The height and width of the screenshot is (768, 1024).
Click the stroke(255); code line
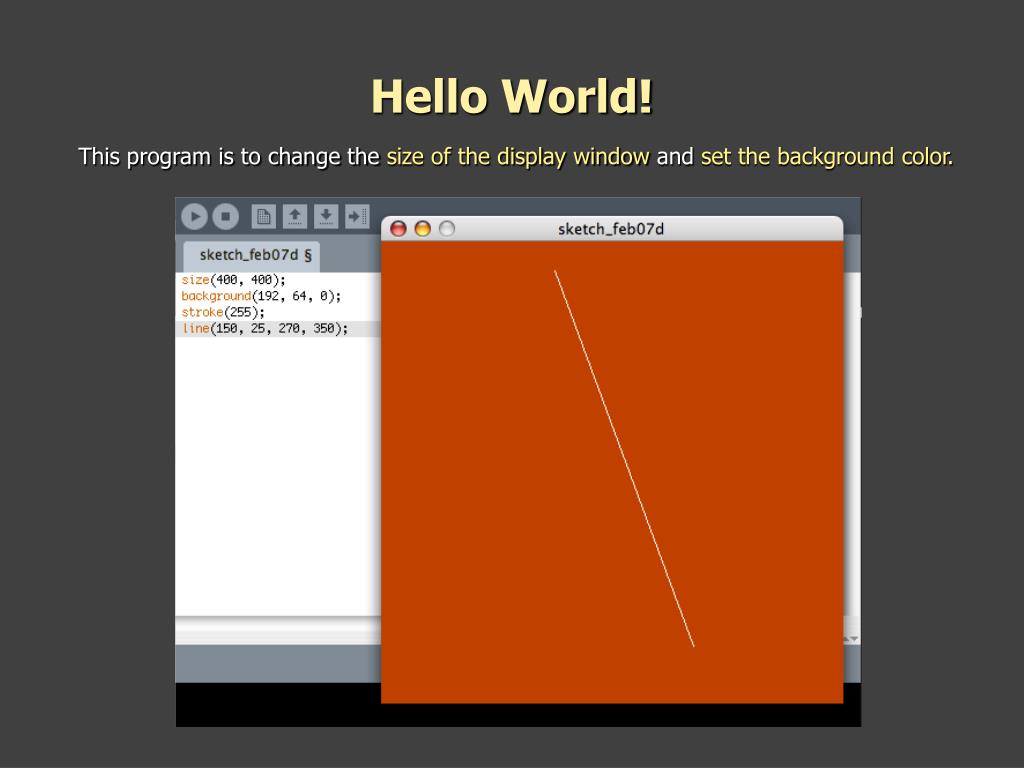[x=223, y=312]
